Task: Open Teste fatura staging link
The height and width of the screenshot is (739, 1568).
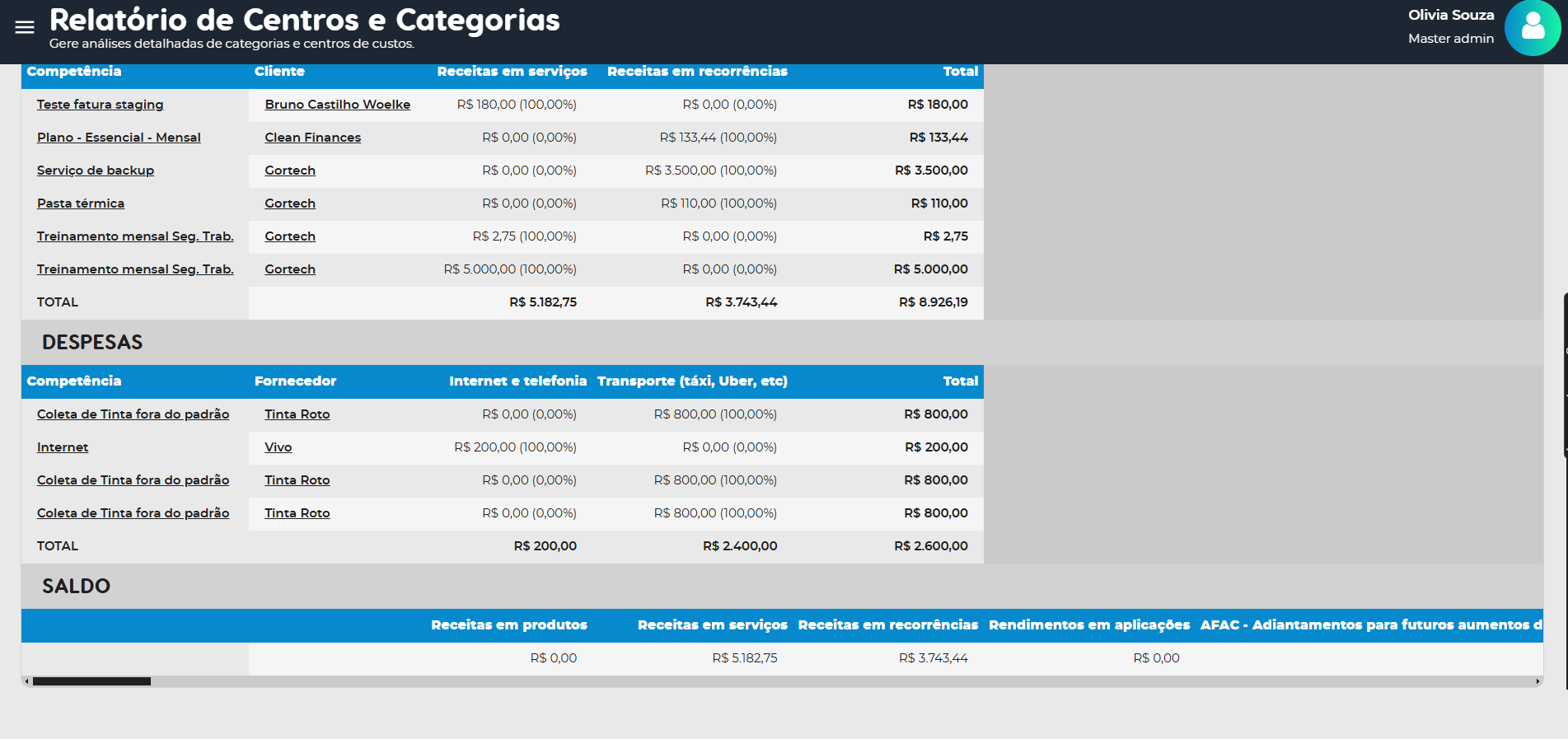Action: point(100,105)
